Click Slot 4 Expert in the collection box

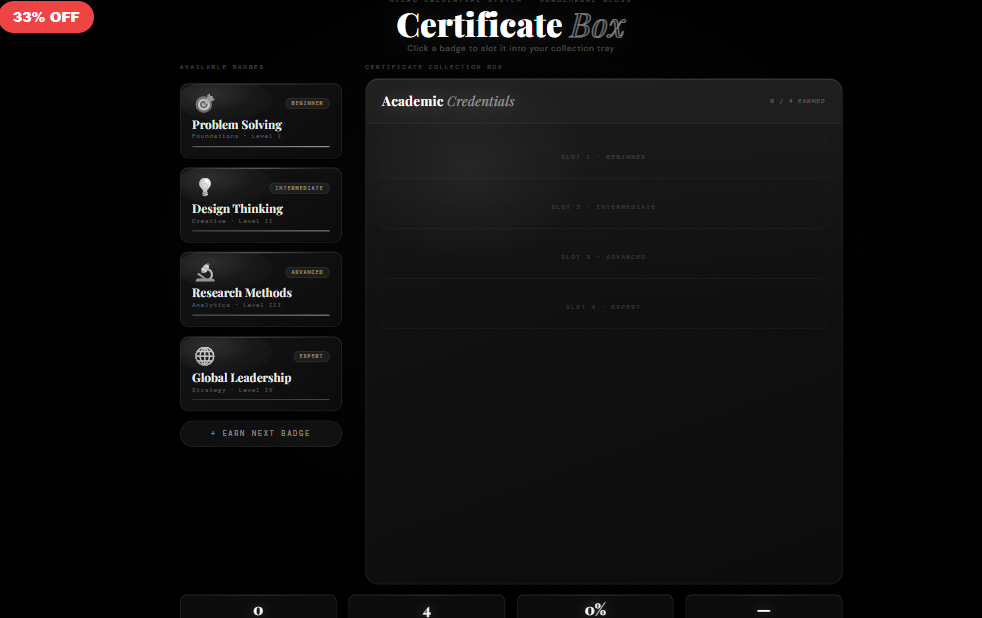[603, 306]
